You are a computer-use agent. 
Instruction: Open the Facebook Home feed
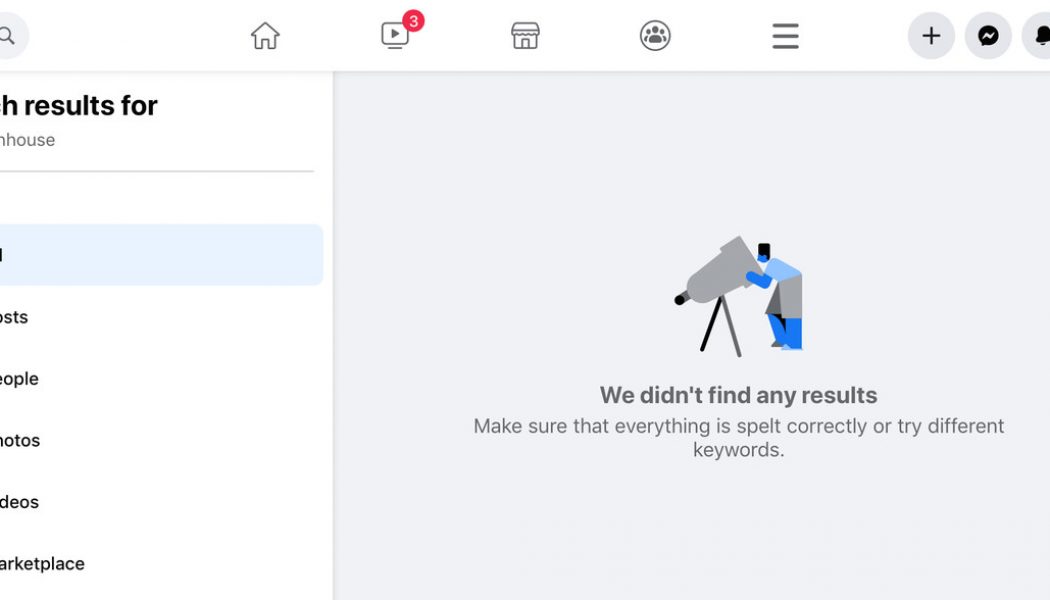click(x=264, y=35)
